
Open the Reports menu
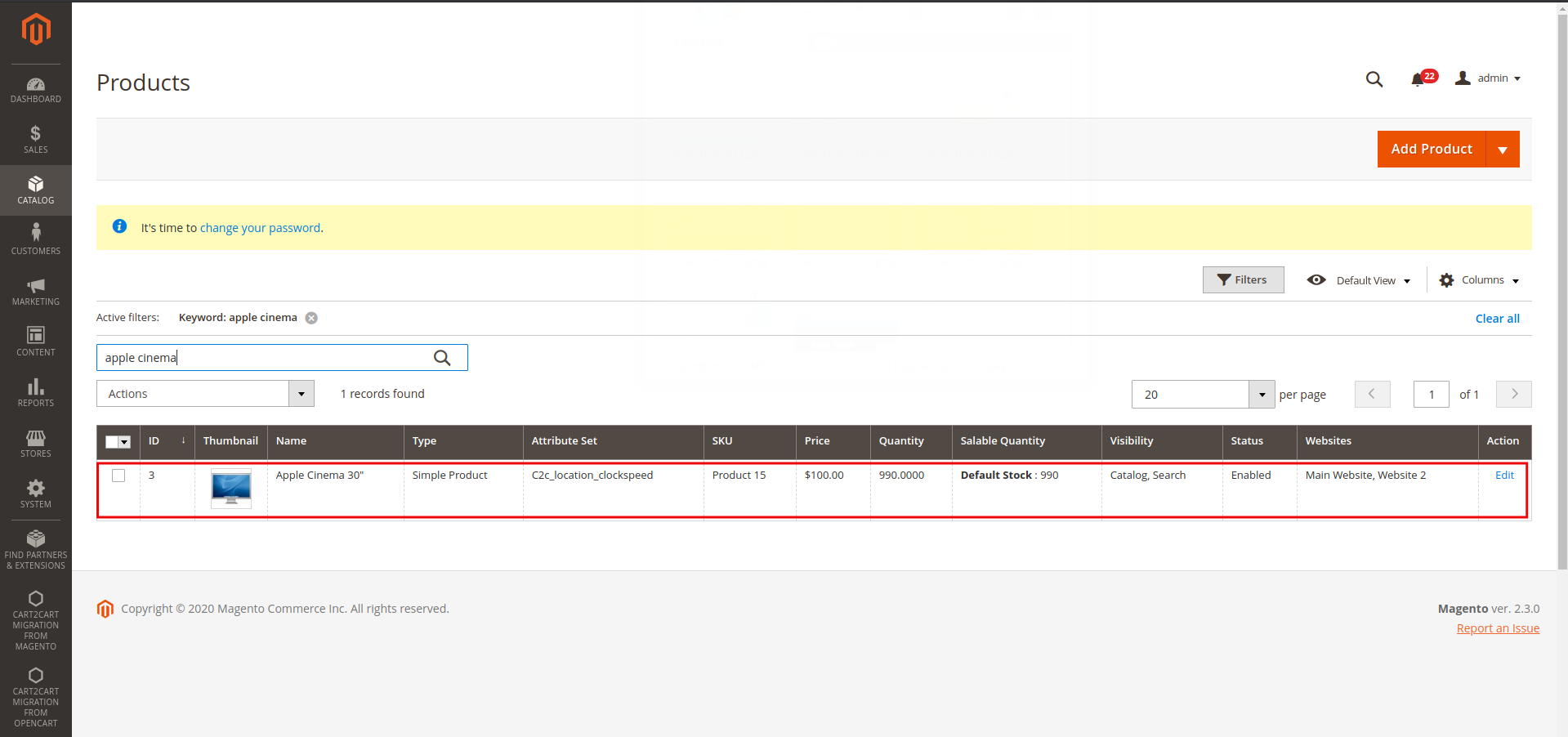pos(36,393)
